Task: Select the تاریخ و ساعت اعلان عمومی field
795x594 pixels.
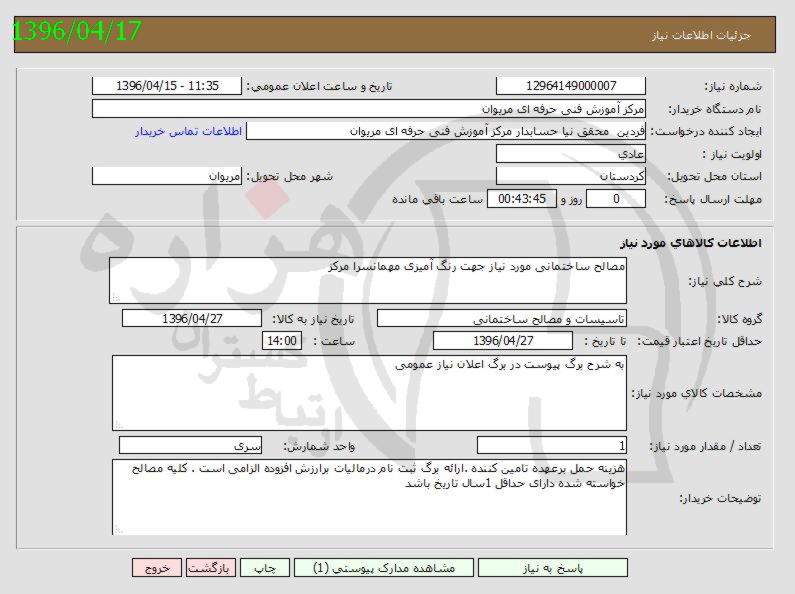Action: 166,86
